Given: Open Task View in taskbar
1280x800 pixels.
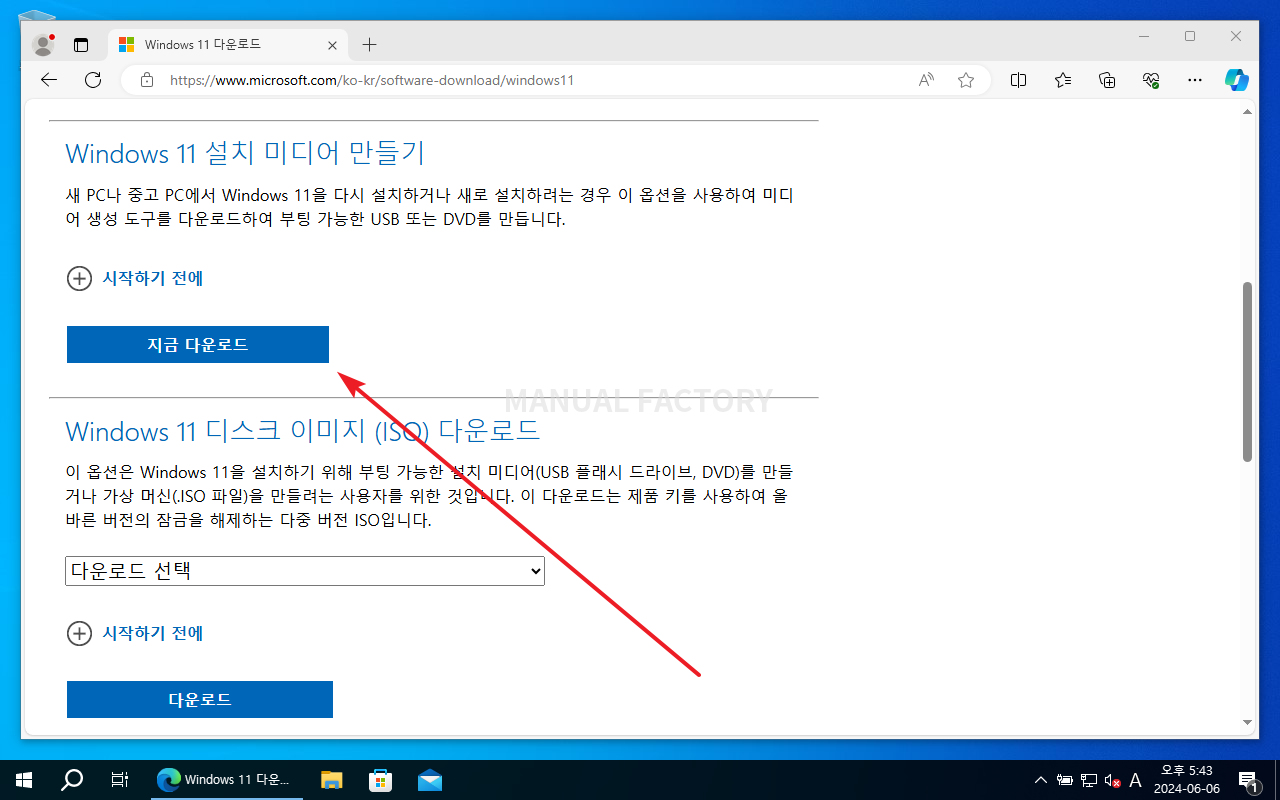Looking at the screenshot, I should pos(119,780).
